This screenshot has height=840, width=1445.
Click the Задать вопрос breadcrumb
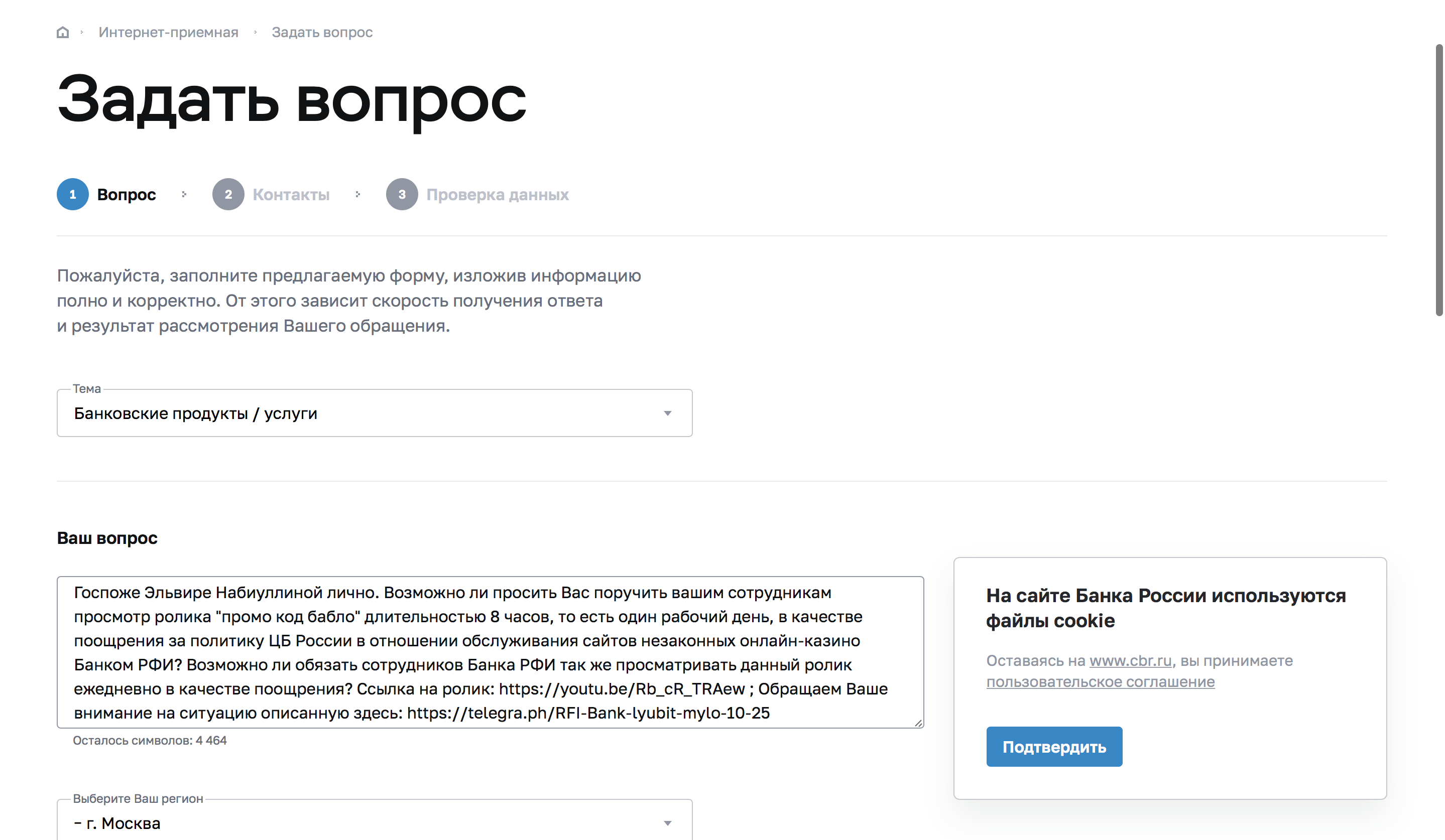pos(322,33)
